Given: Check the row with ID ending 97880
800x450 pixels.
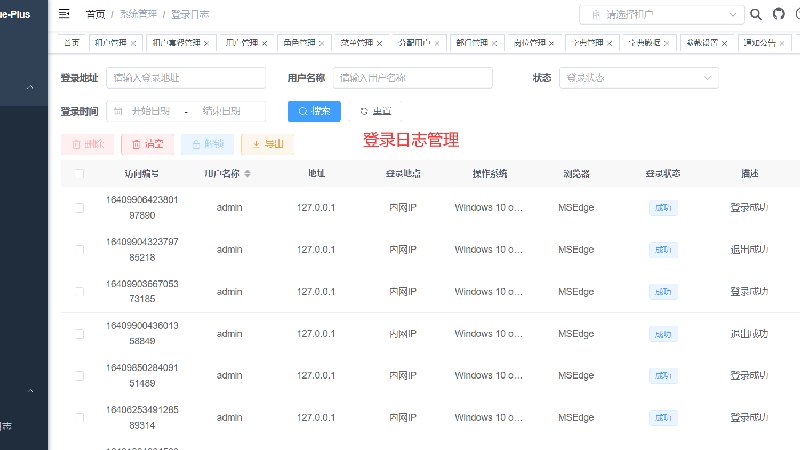Looking at the screenshot, I should point(79,208).
